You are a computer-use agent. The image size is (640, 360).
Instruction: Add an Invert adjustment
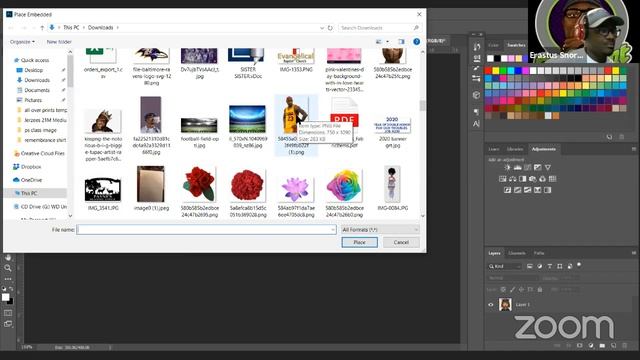pos(507,190)
